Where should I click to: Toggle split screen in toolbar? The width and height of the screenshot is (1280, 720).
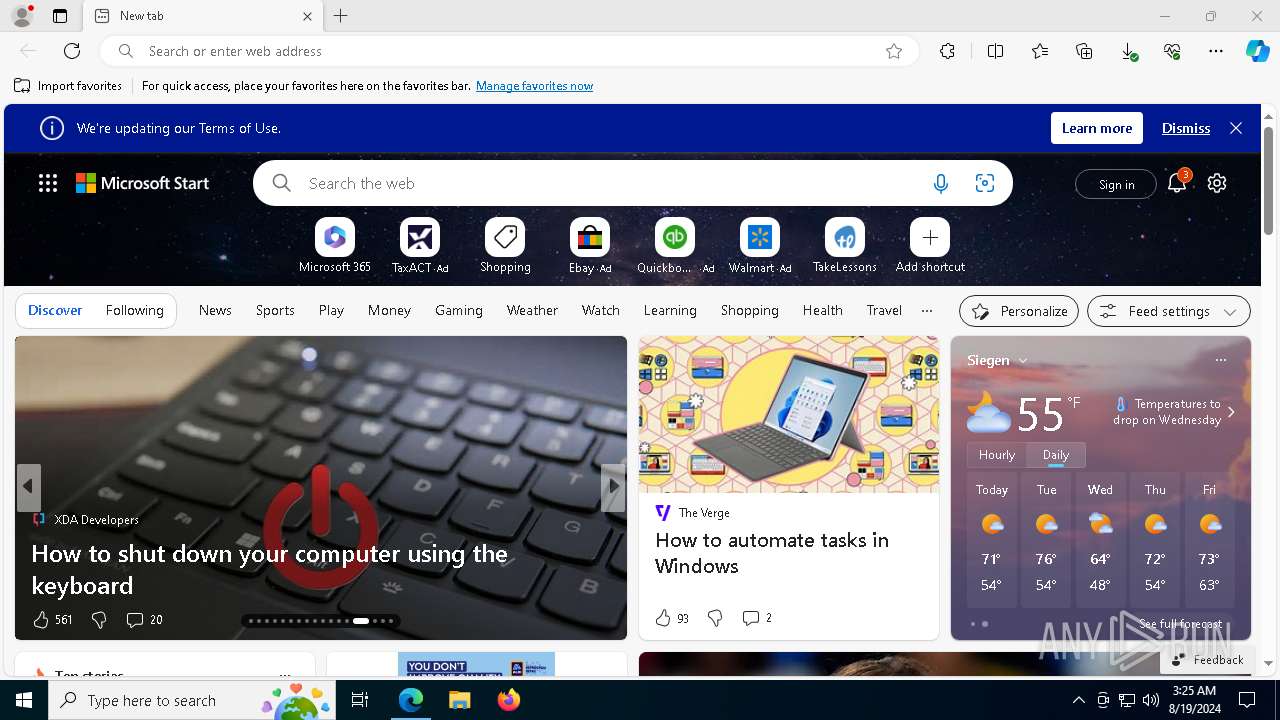click(x=995, y=51)
